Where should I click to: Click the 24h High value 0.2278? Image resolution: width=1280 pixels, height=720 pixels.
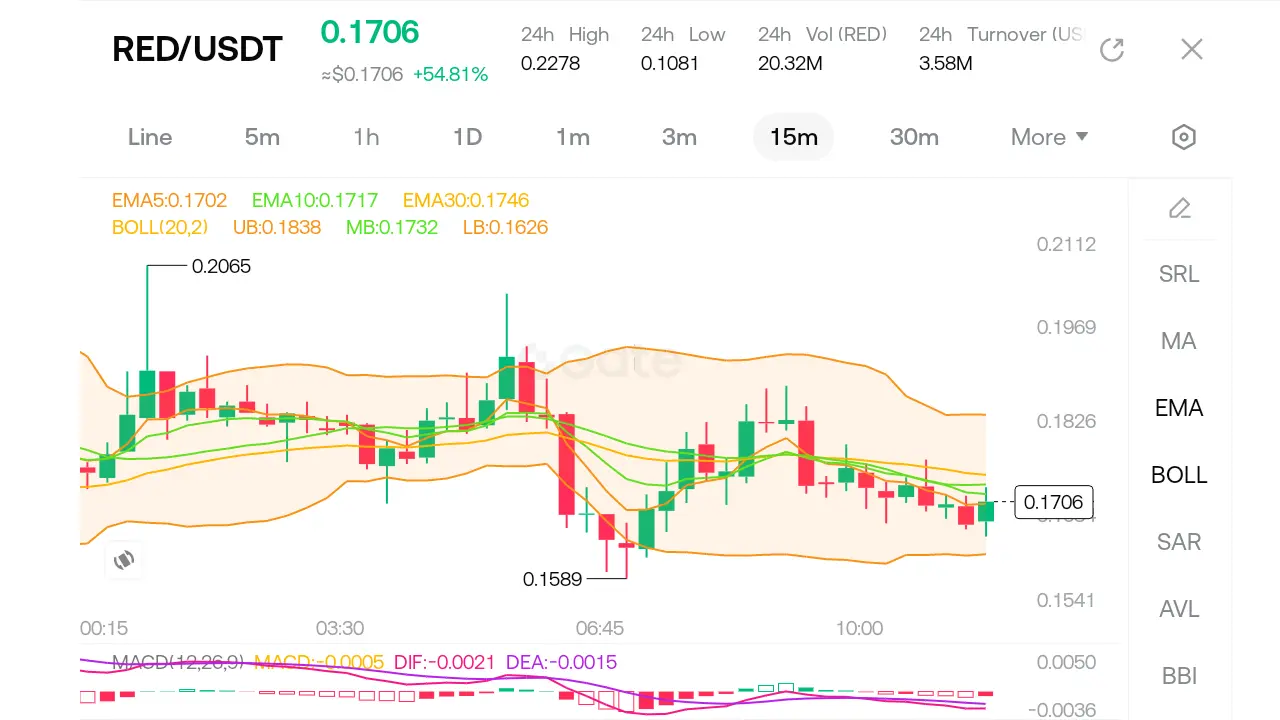(550, 64)
